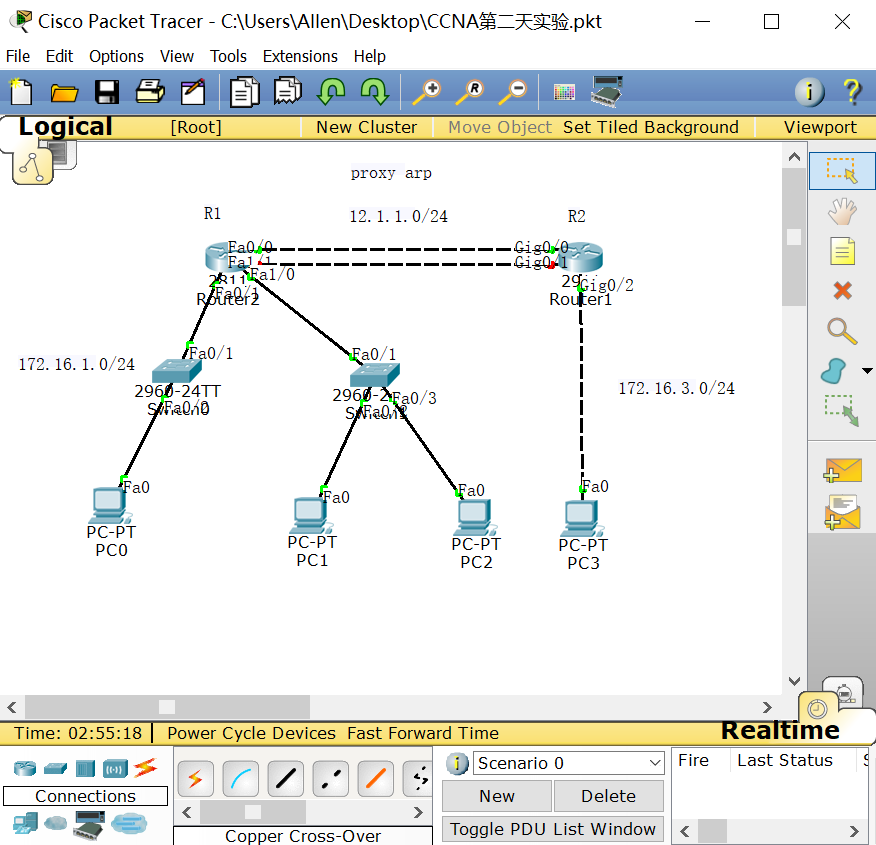Click the network information icon
876x845 pixels.
(x=810, y=92)
